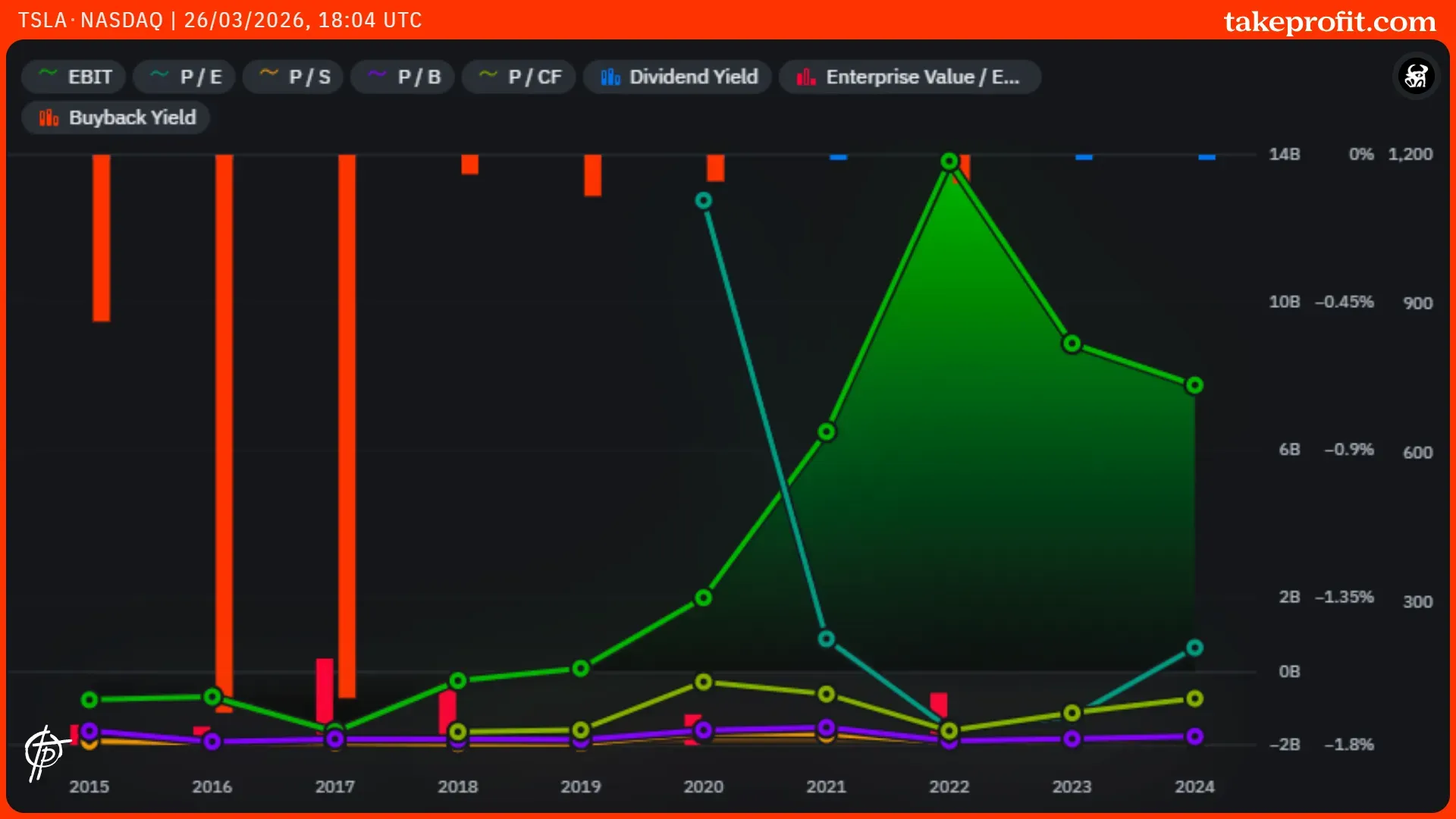Click the 2024 EBIT green data point
This screenshot has width=1456, height=819.
coord(1194,385)
